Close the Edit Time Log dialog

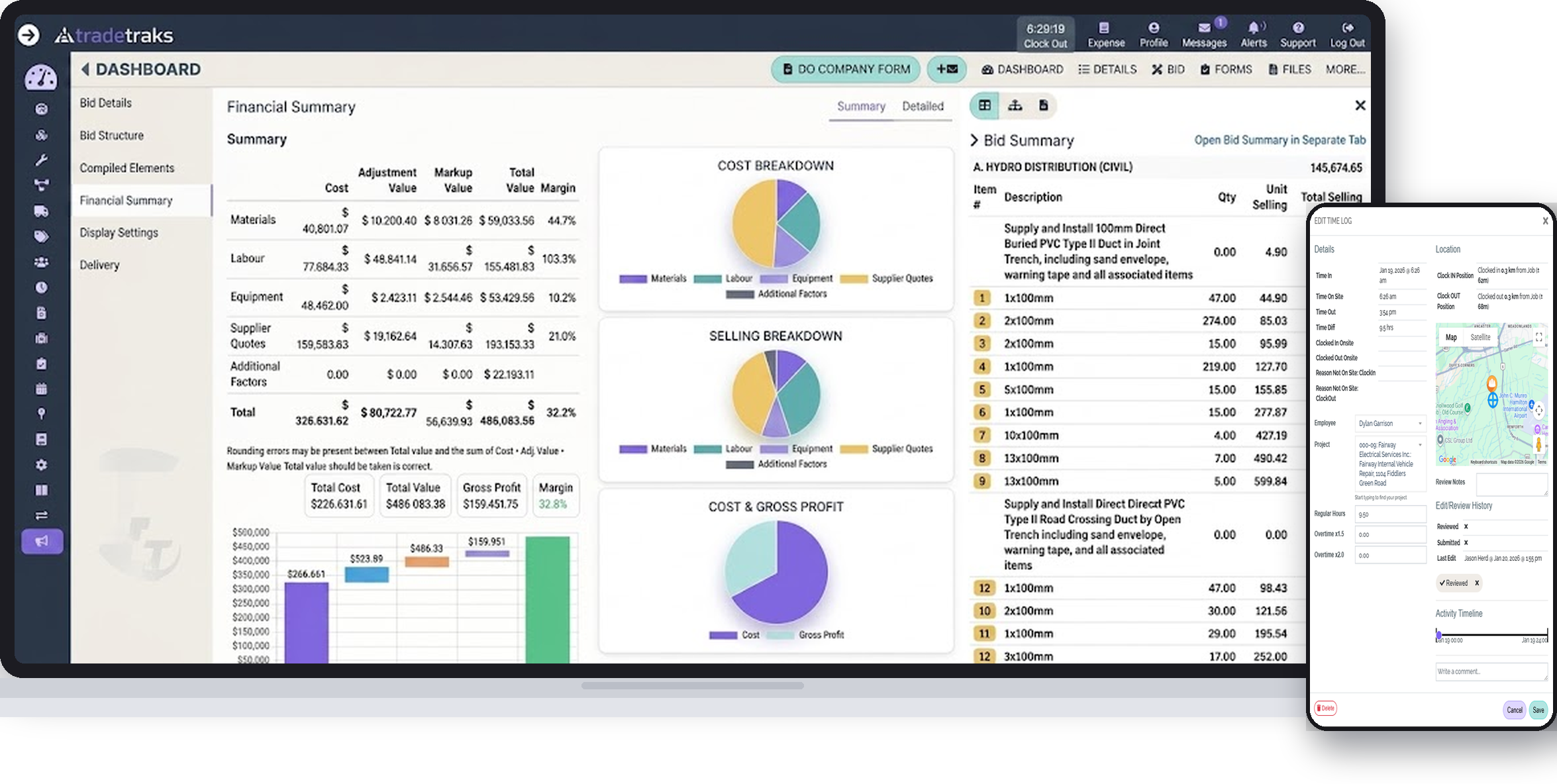(x=1545, y=220)
